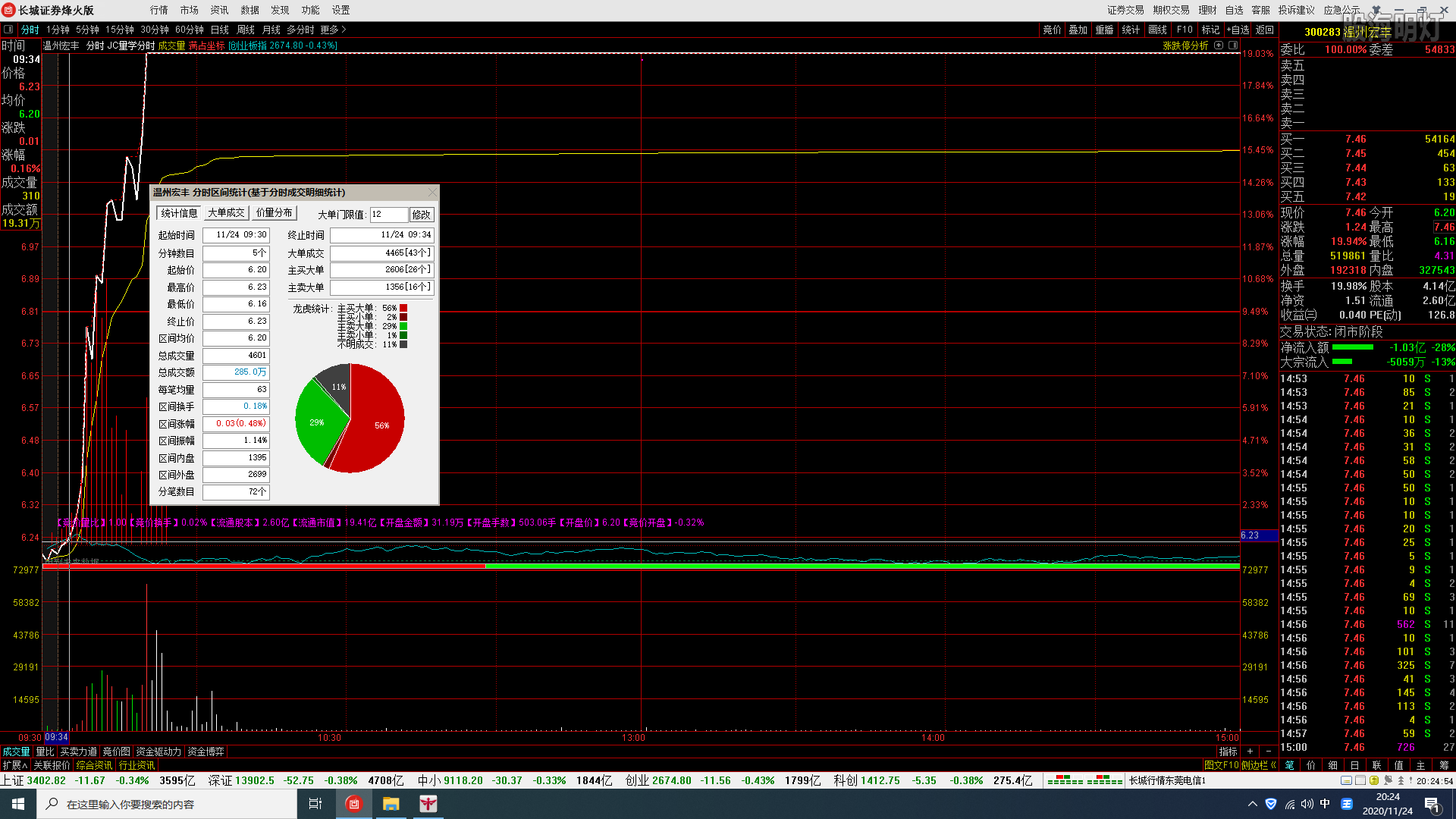Image resolution: width=1456 pixels, height=819 pixels.
Task: Click the 终止时间 field in dialog
Action: point(381,235)
